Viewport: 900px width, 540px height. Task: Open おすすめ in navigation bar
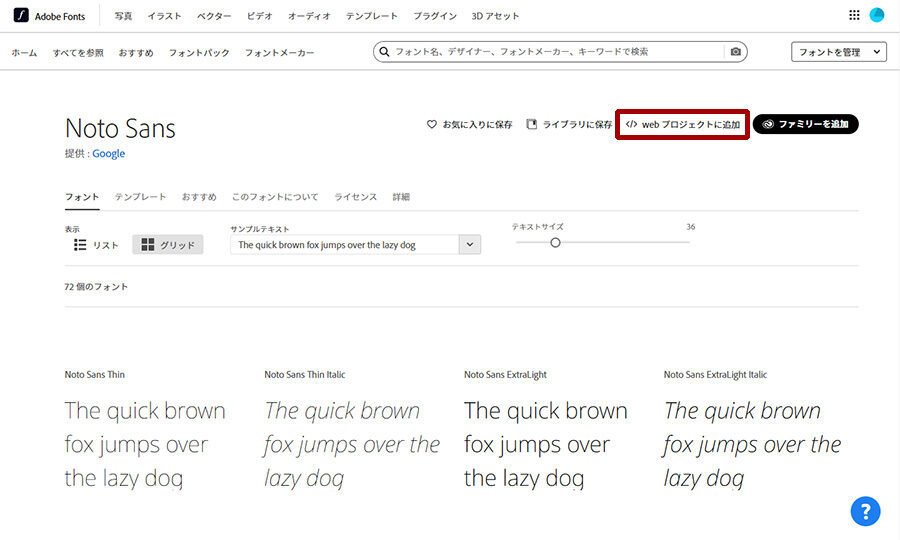point(136,53)
